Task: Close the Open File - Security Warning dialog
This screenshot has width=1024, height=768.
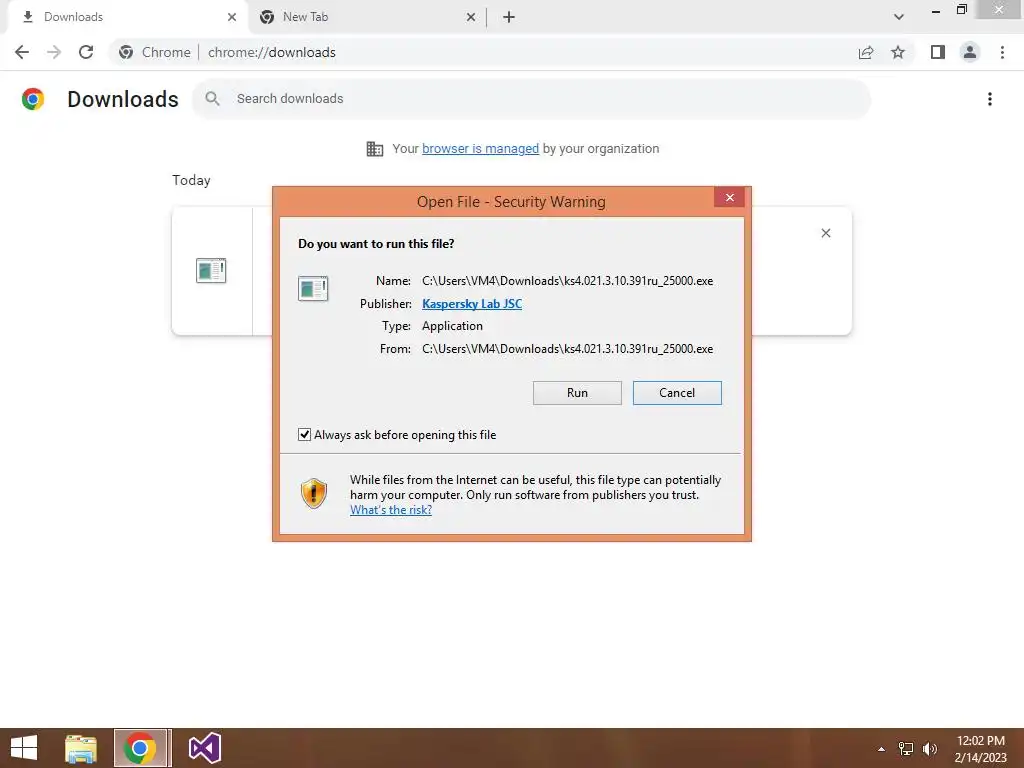Action: tap(729, 197)
